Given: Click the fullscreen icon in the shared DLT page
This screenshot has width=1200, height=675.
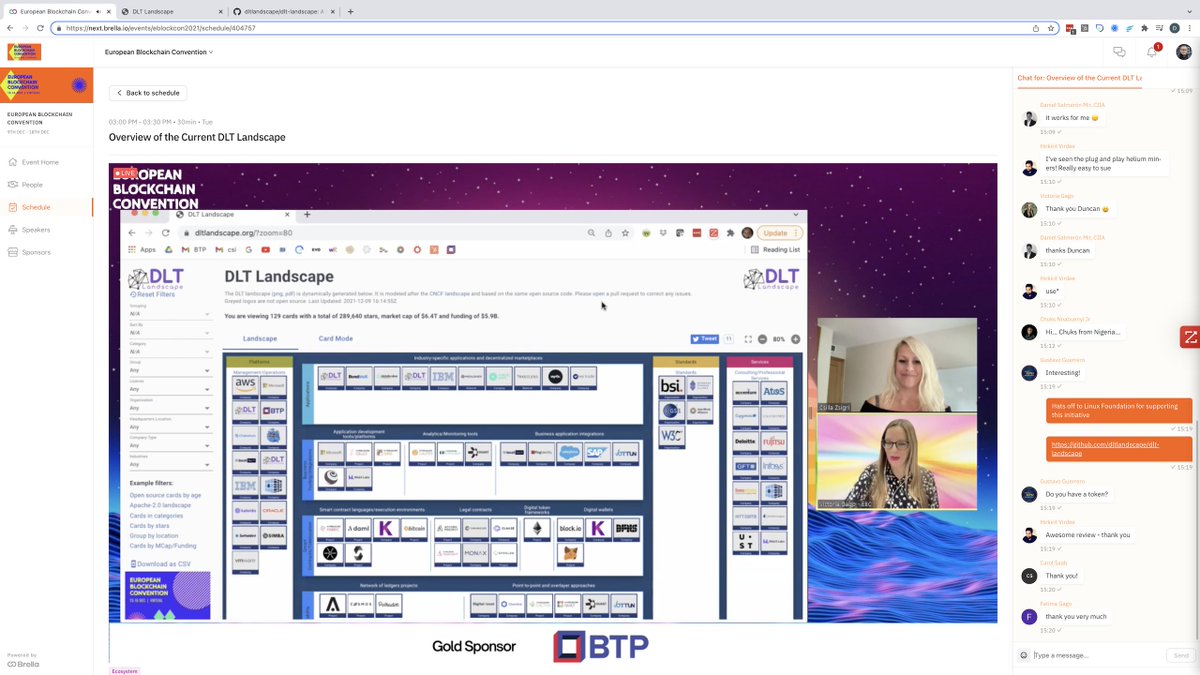Looking at the screenshot, I should (747, 338).
